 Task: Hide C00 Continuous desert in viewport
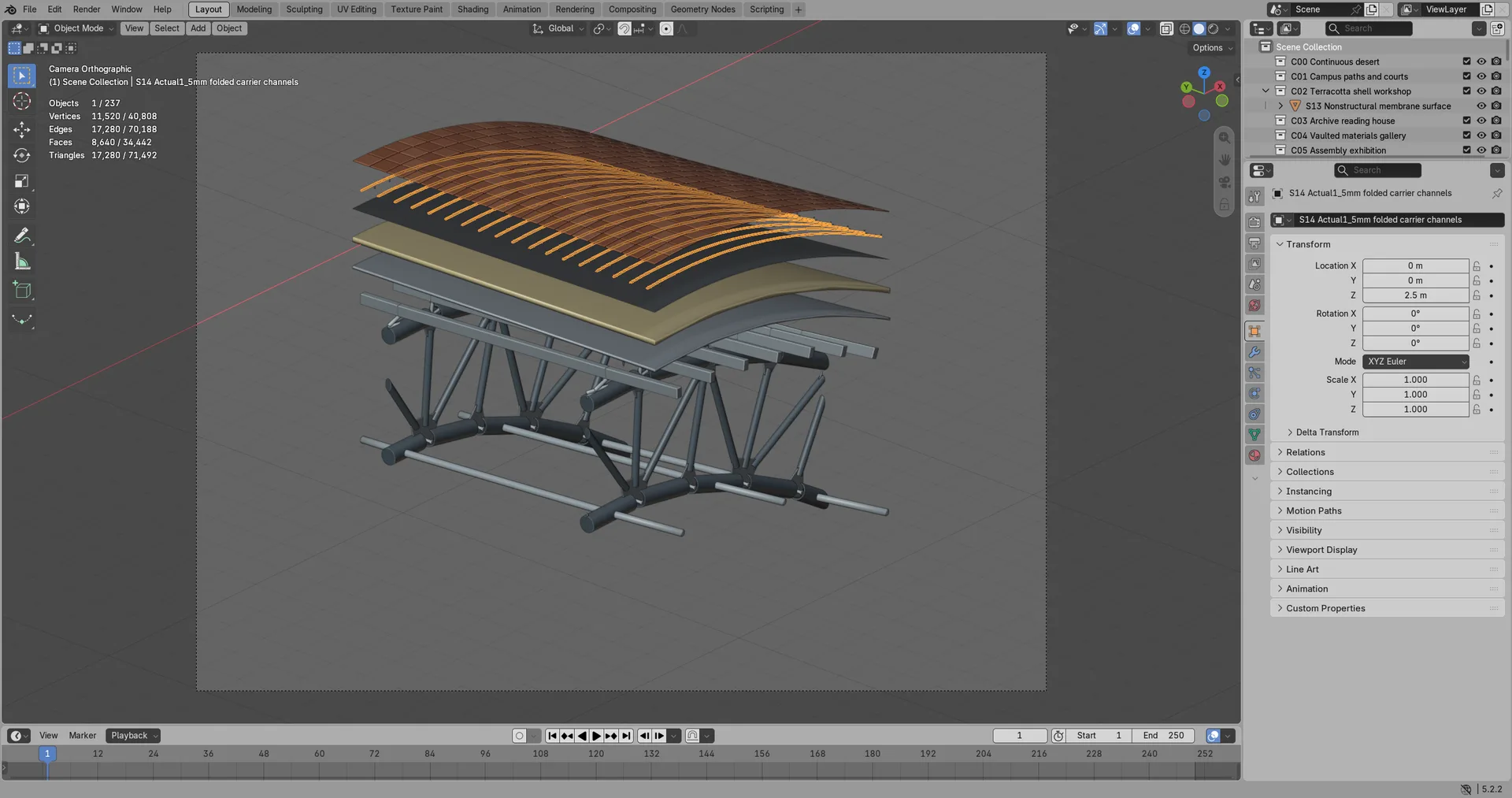1481,61
